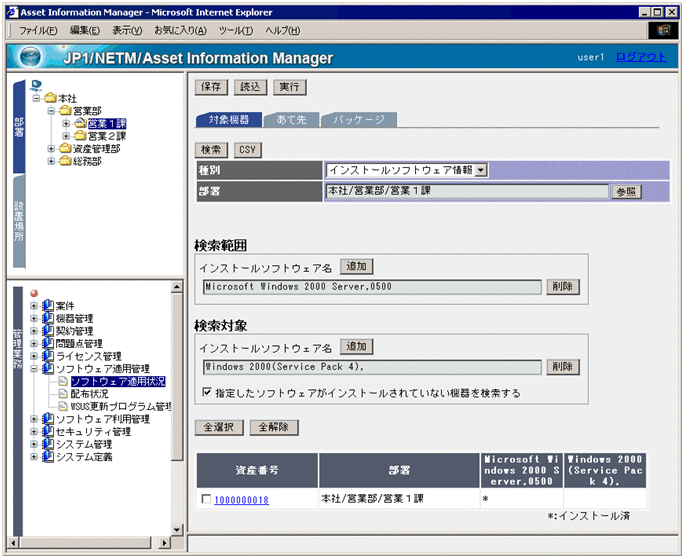Click the 機器管理 book icon
The height and width of the screenshot is (559, 685).
pyautogui.click(x=48, y=318)
